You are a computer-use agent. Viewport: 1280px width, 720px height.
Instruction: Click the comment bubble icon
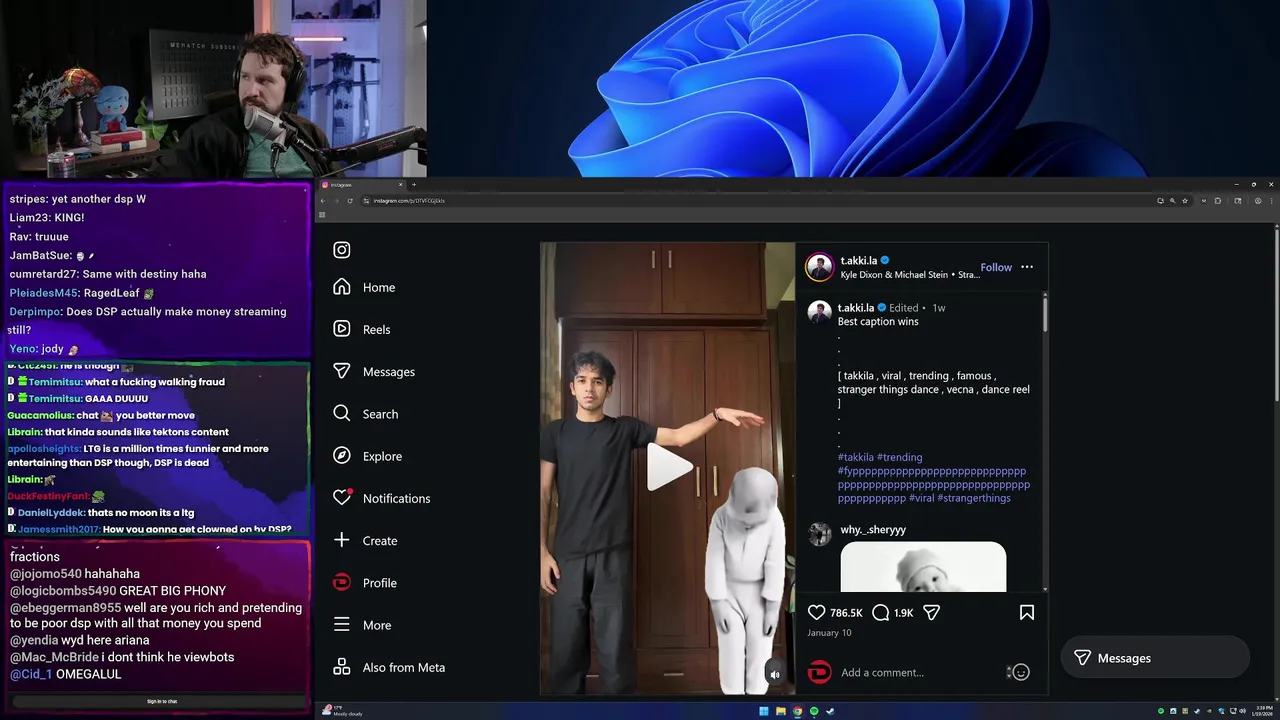(x=881, y=612)
